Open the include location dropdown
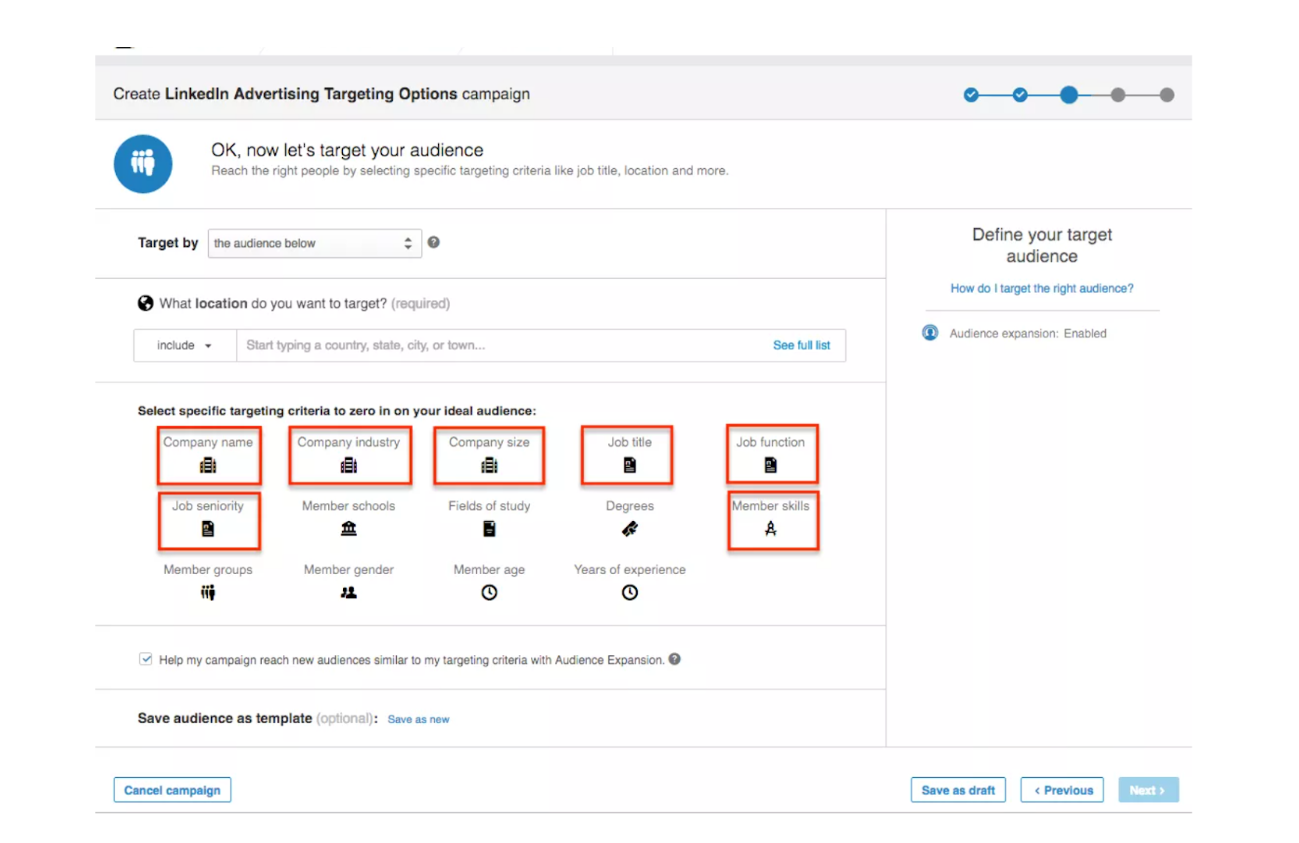 [185, 345]
